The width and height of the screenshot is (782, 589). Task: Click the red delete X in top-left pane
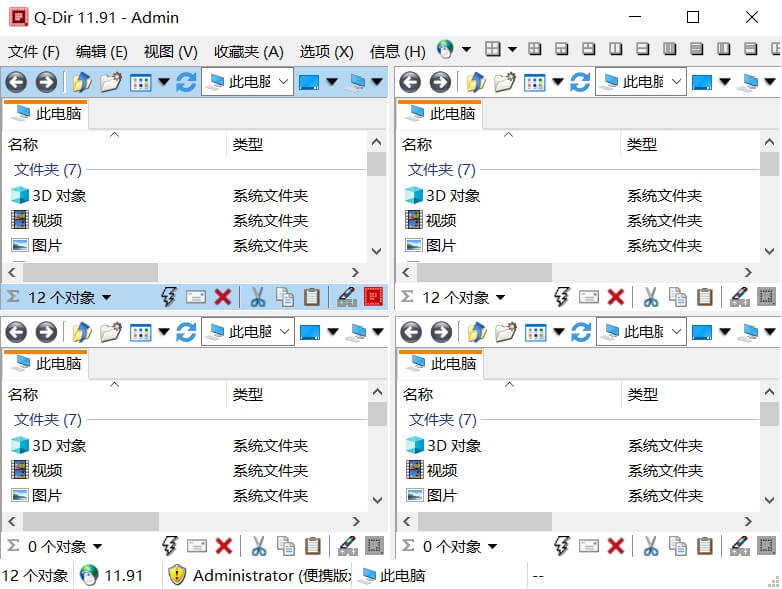[x=223, y=297]
